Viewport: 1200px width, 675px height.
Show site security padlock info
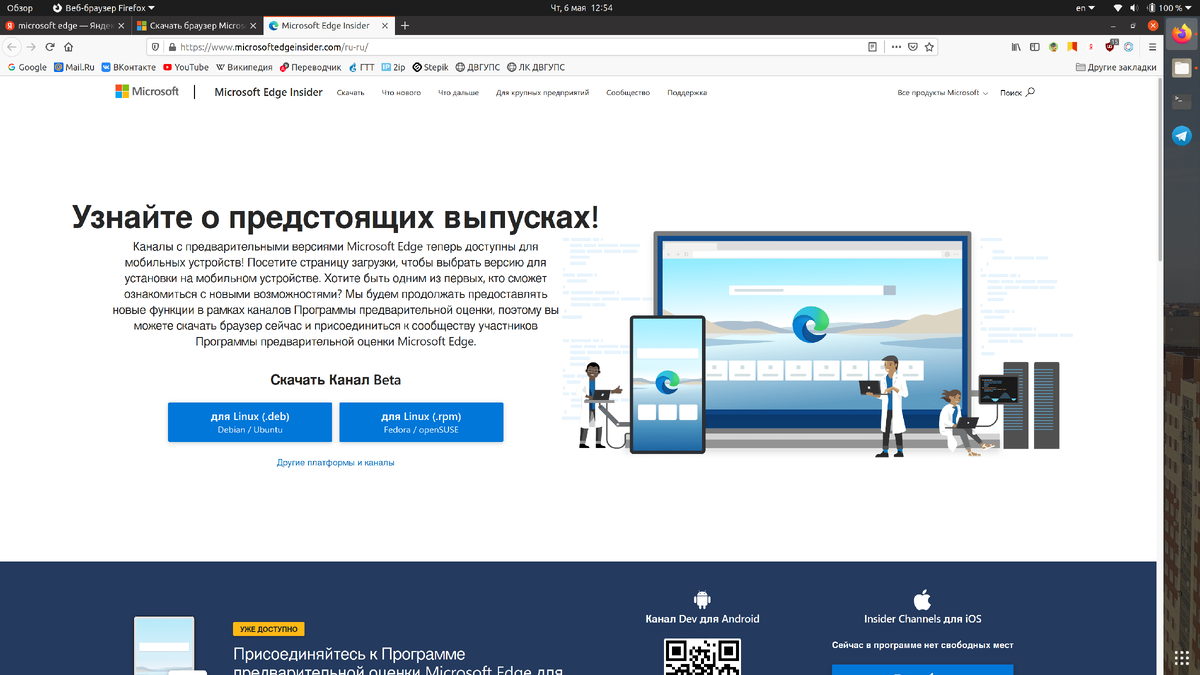172,47
